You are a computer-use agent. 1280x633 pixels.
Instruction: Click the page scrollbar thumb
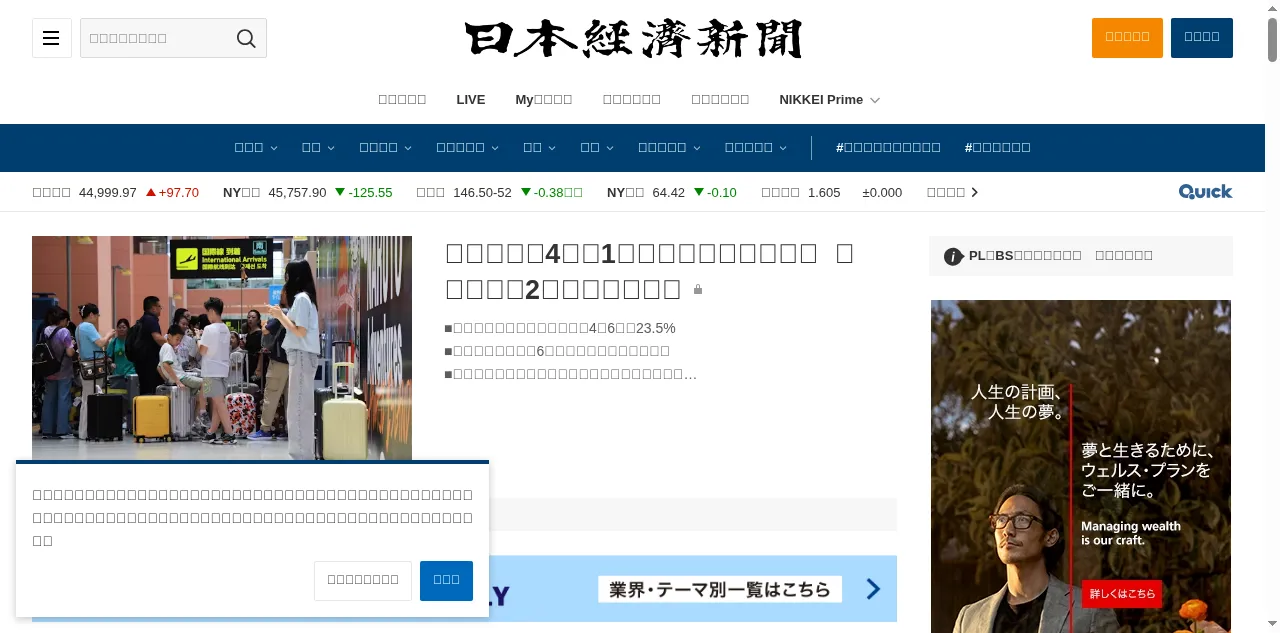click(x=1272, y=41)
